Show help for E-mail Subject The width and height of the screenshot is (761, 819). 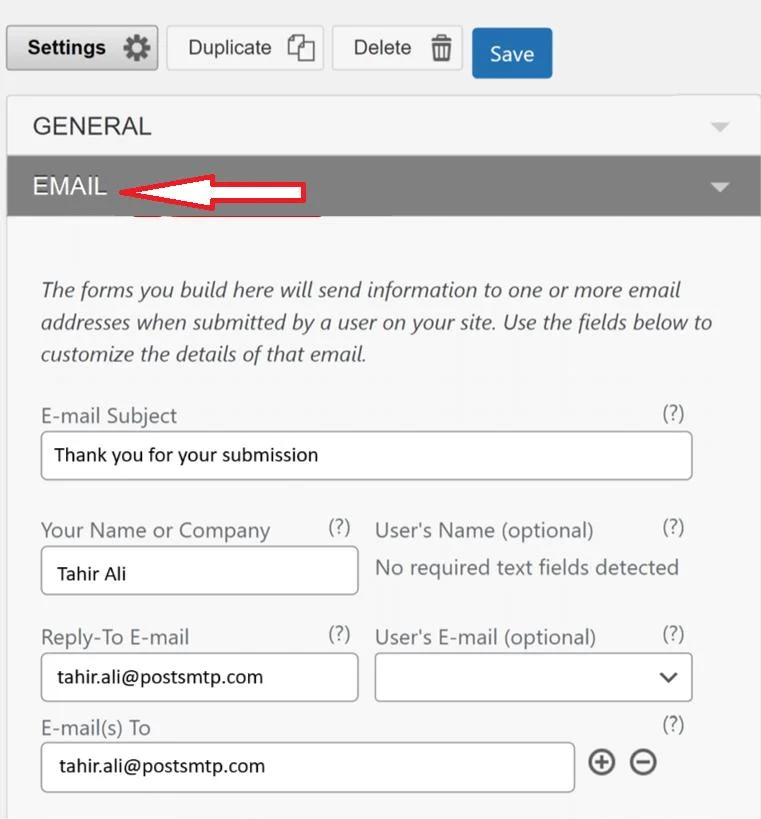pyautogui.click(x=673, y=413)
